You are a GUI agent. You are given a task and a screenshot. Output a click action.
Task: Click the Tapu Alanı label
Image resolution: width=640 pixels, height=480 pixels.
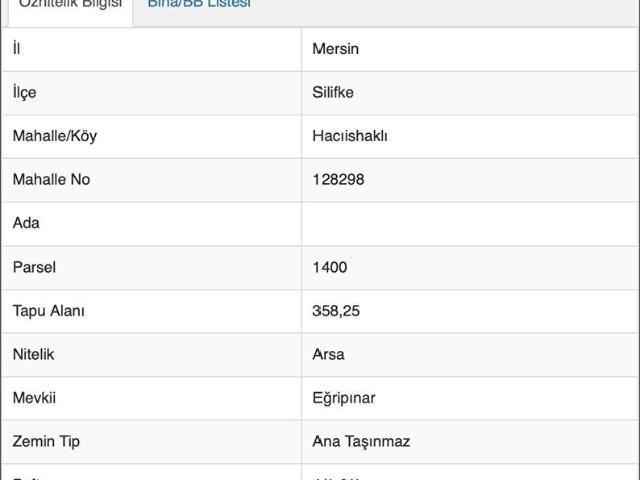(48, 311)
